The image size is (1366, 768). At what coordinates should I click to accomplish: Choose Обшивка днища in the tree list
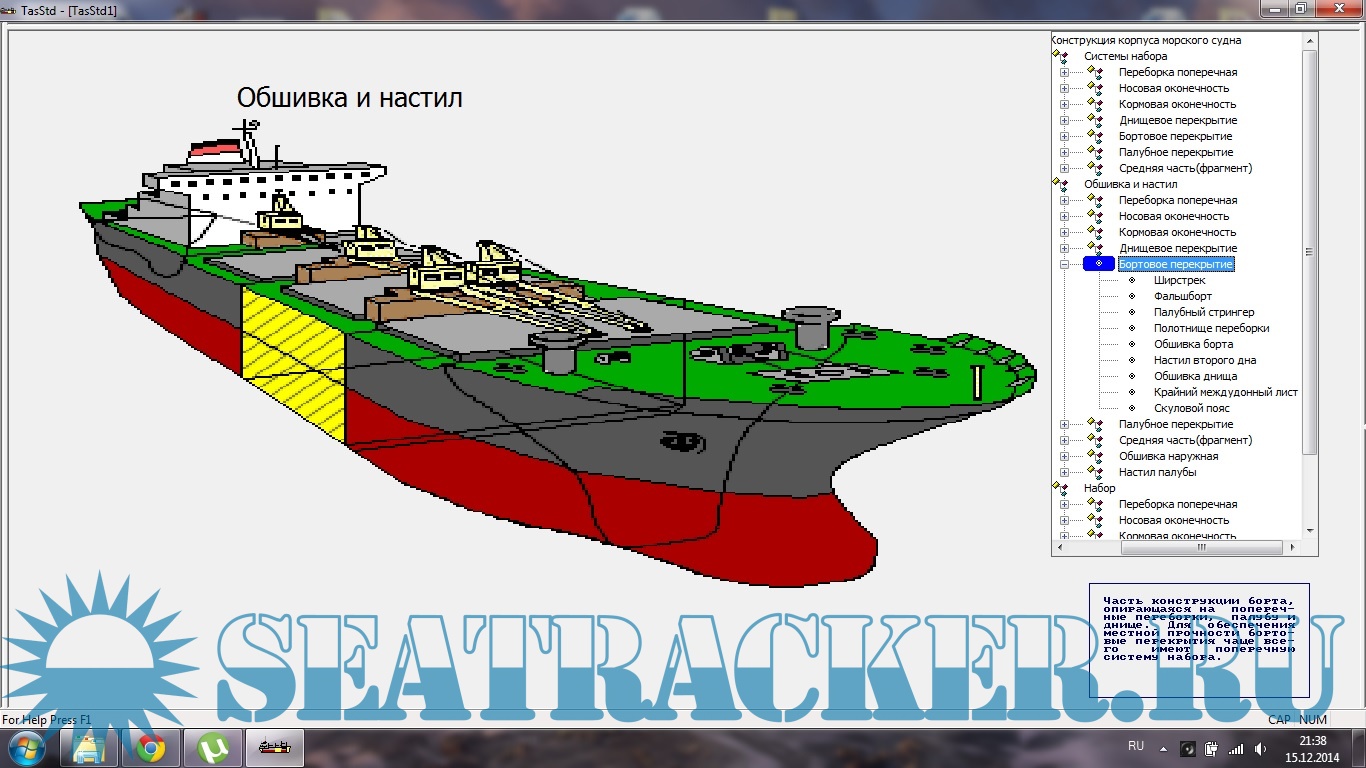click(x=1195, y=376)
